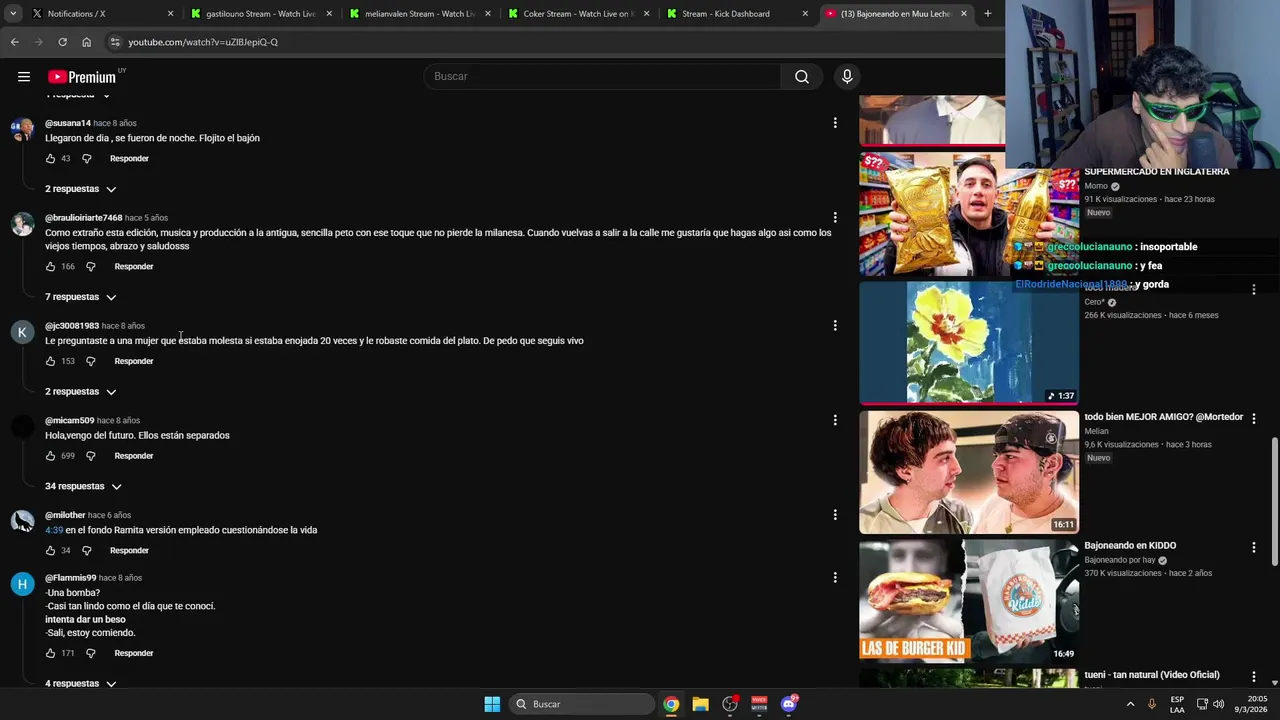Switch to Stream - Kick Dashboard tab
The image size is (1280, 720).
point(737,14)
